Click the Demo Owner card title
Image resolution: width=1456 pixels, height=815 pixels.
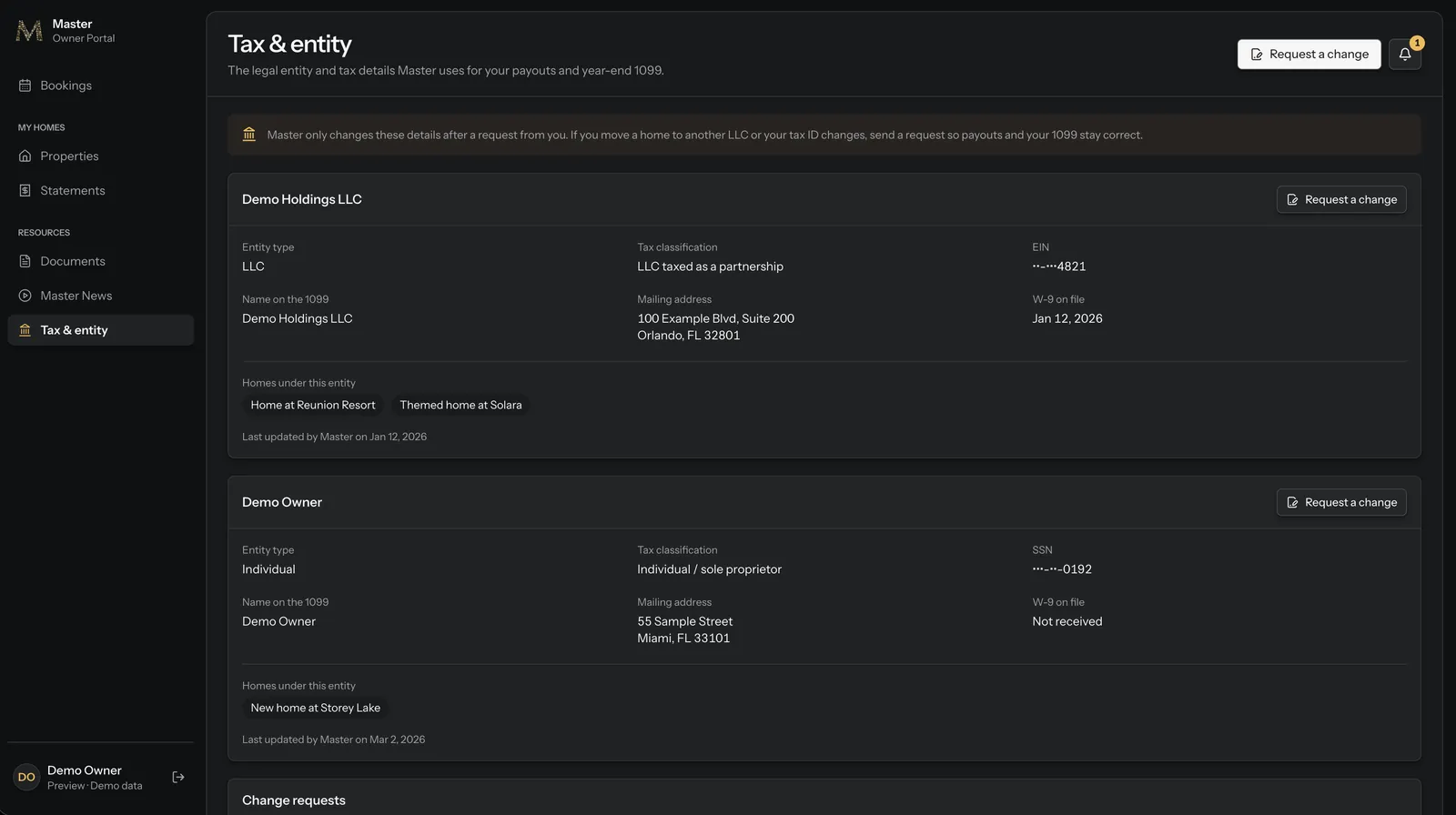[282, 502]
